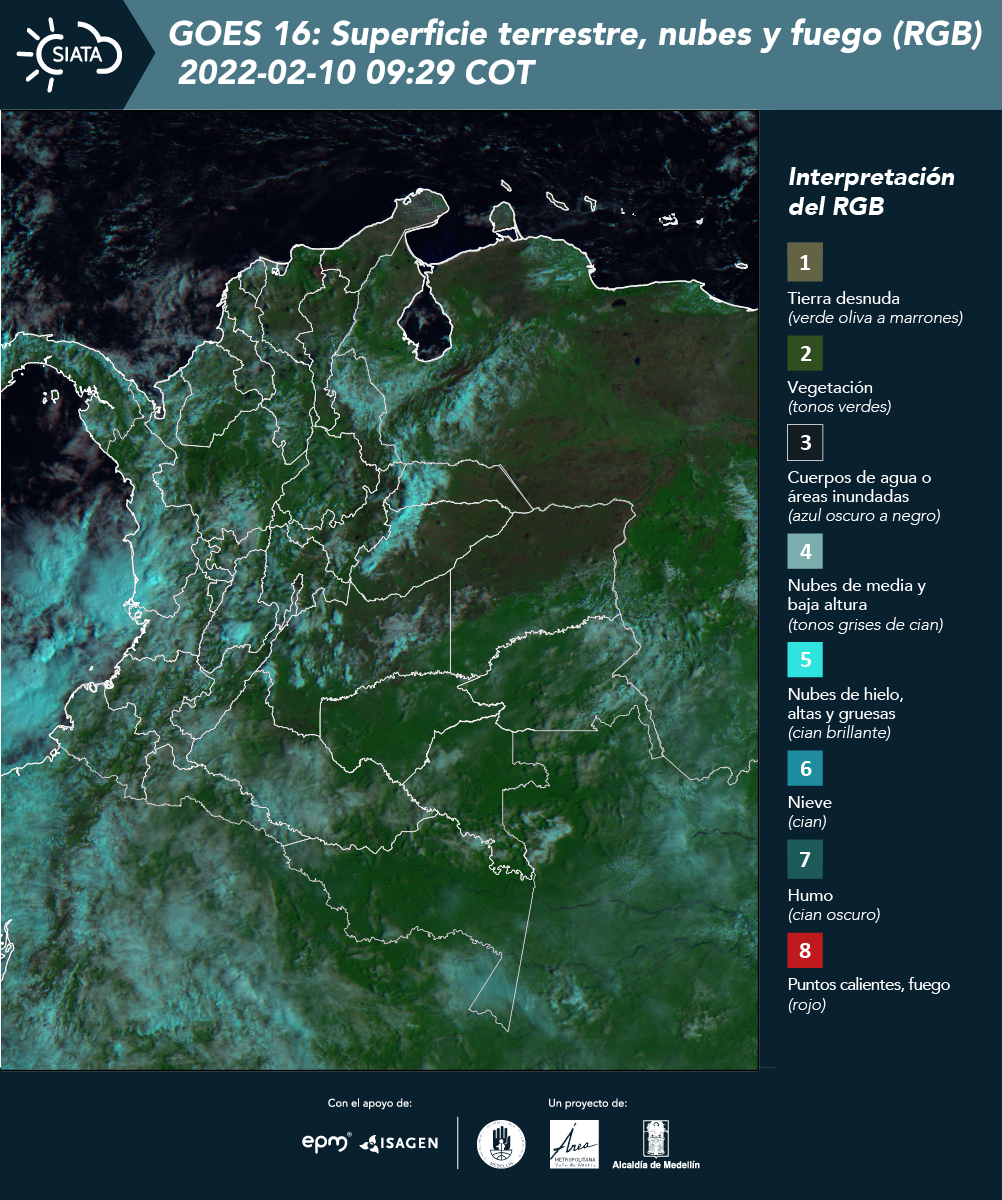The height and width of the screenshot is (1200, 1002).
Task: Select legend swatch 2 for Vegetación
Action: pyautogui.click(x=805, y=352)
